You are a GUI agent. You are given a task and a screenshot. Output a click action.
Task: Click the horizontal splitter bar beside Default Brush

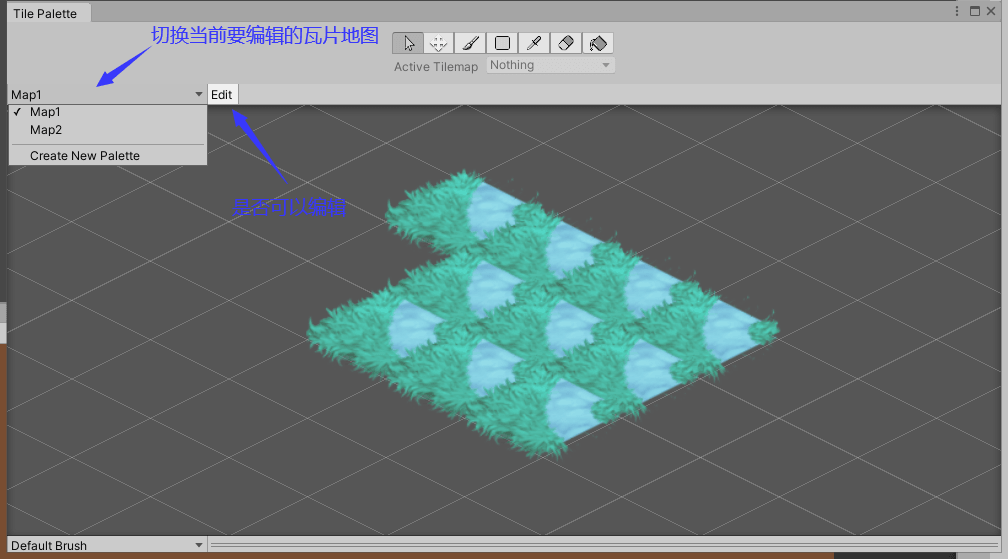pos(604,545)
